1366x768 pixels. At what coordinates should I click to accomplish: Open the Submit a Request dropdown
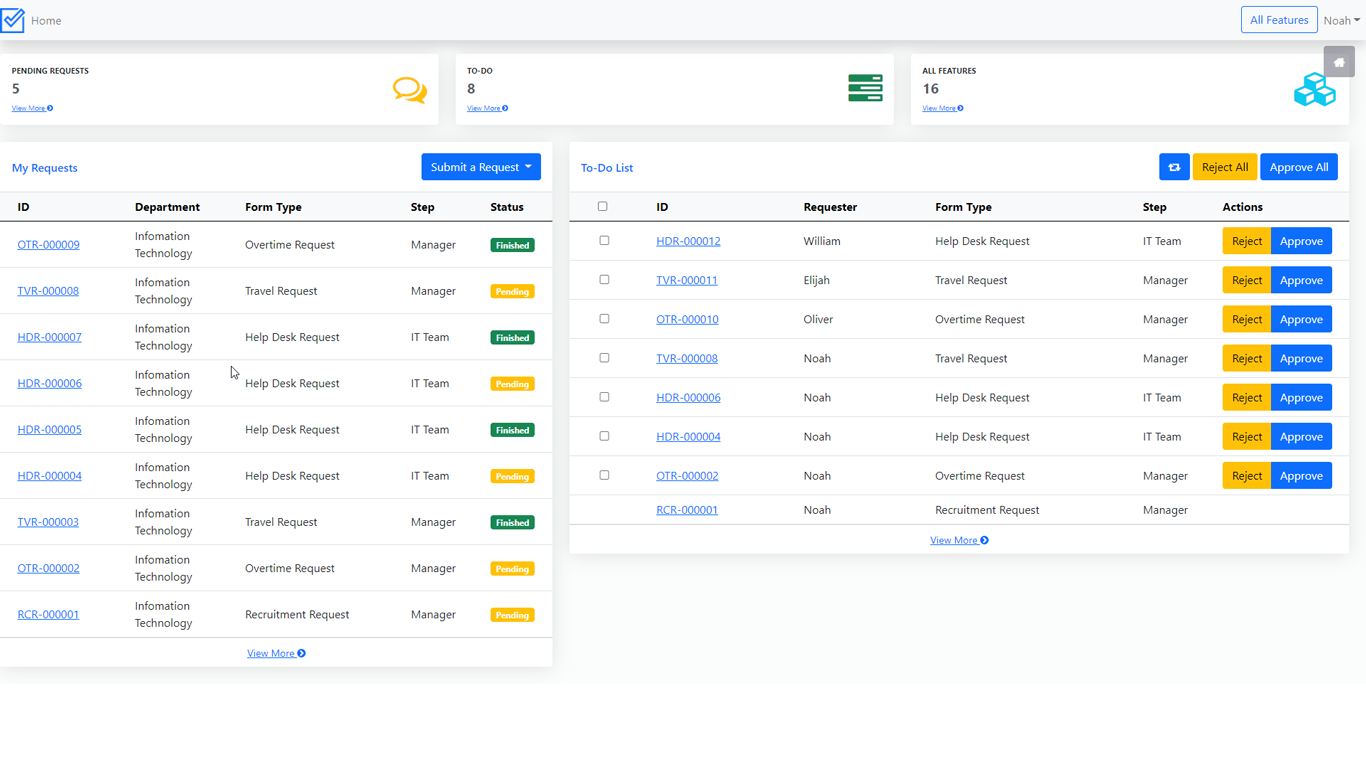click(x=481, y=166)
